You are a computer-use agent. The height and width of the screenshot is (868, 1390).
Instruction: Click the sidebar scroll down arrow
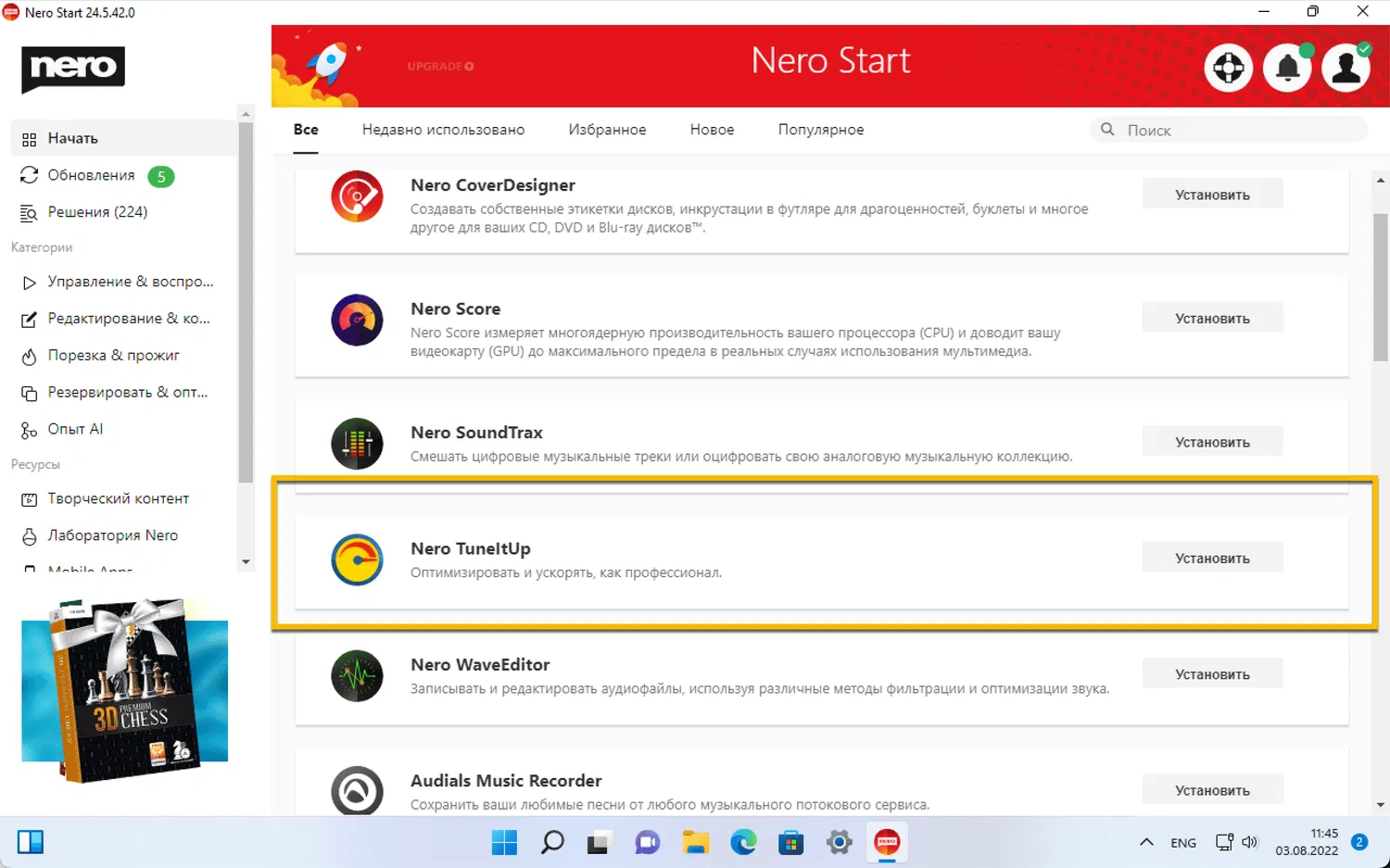coord(246,562)
